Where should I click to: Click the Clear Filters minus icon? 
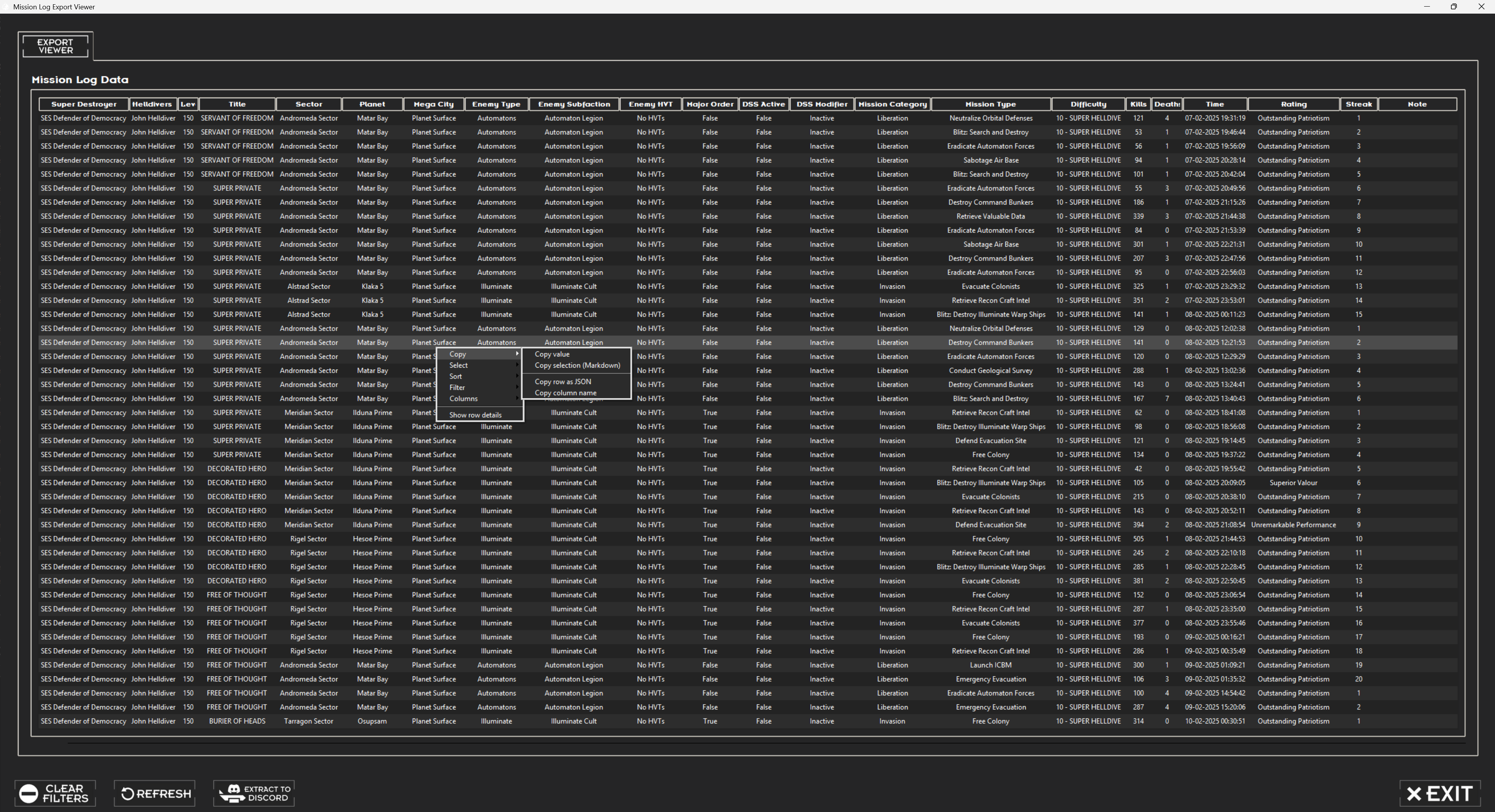point(28,793)
